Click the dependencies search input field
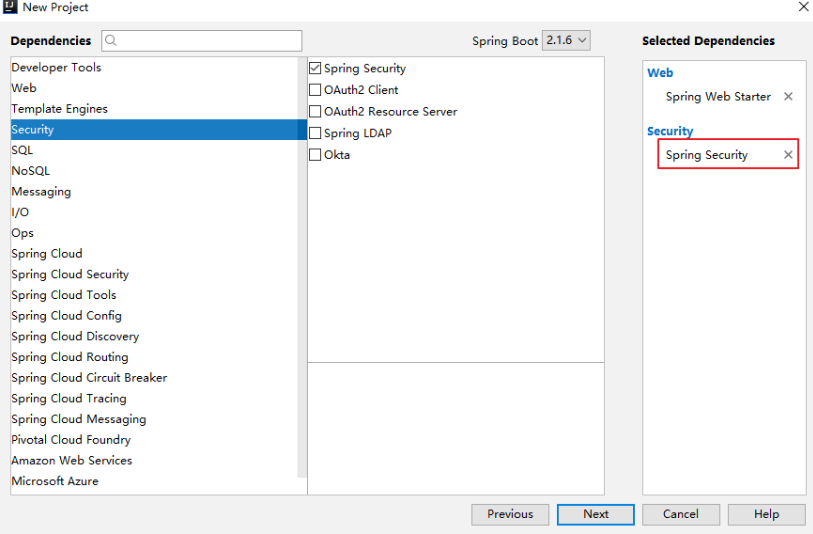 202,40
